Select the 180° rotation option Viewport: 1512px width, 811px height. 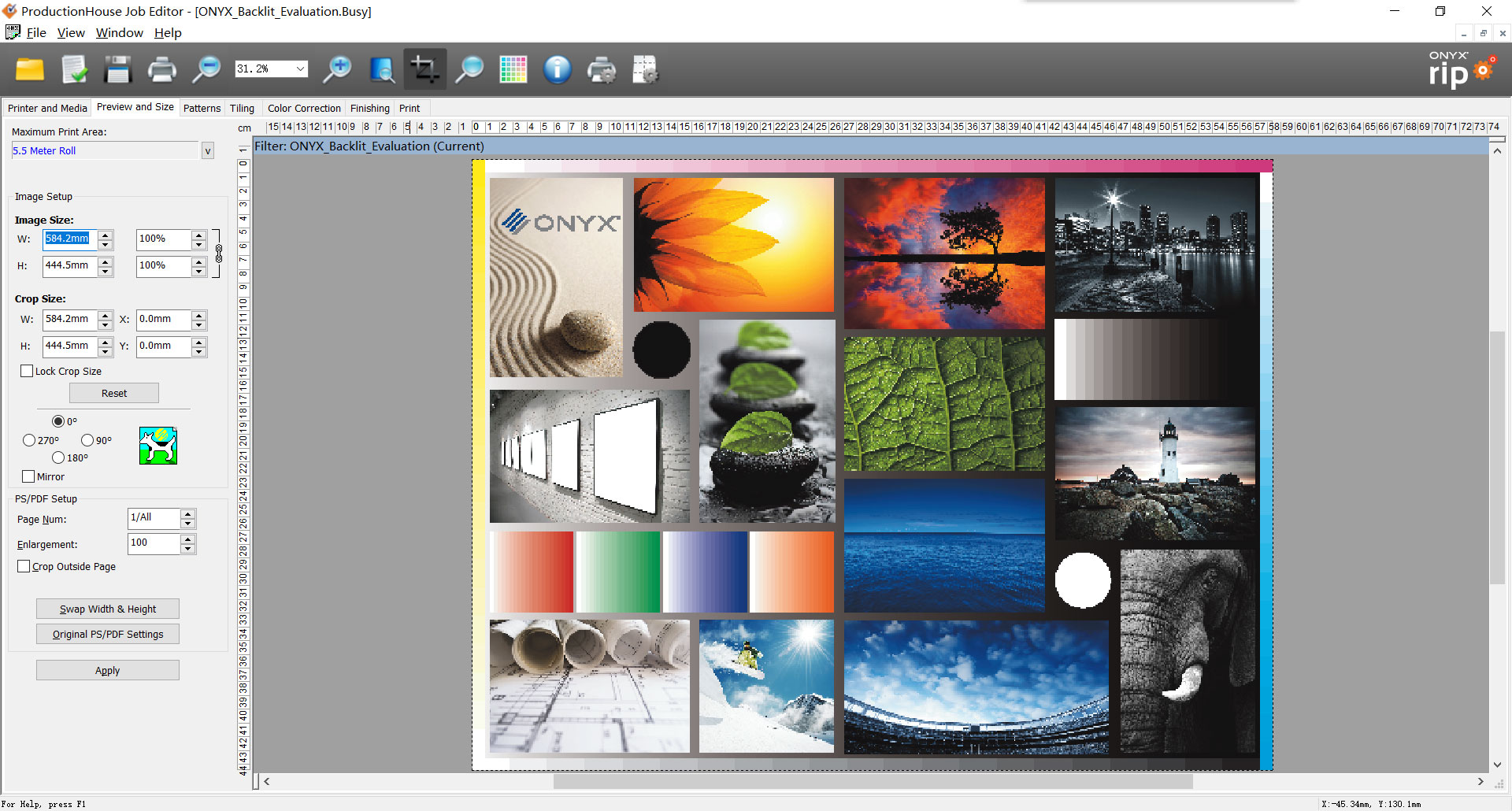pyautogui.click(x=58, y=458)
